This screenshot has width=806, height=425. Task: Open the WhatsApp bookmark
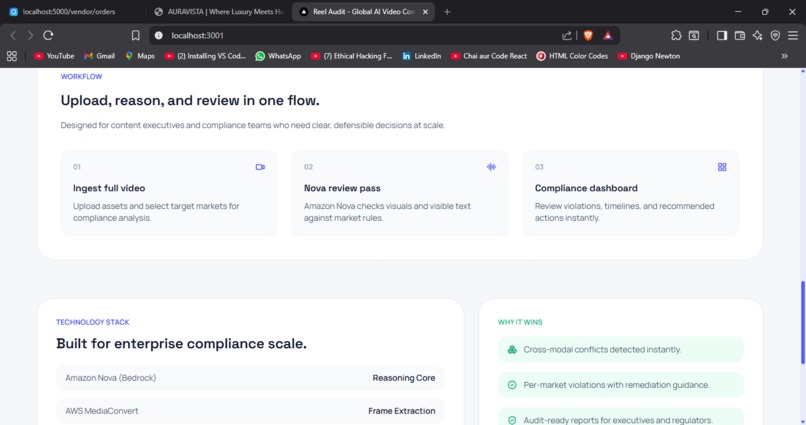[278, 56]
